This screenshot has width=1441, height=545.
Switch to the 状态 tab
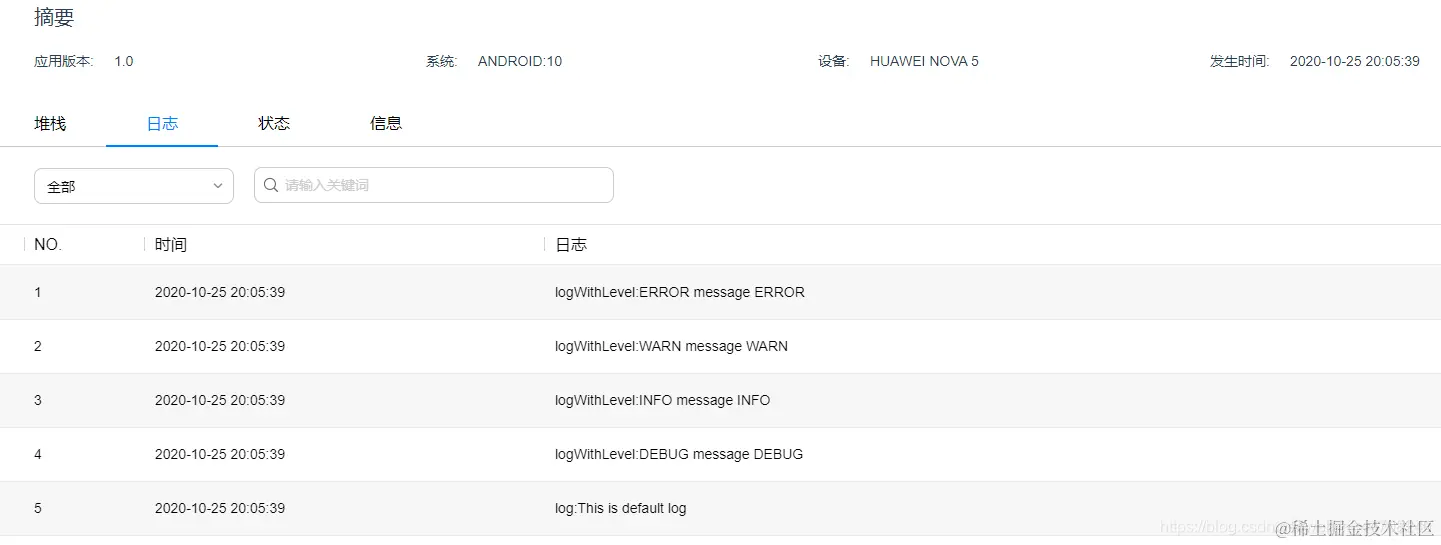click(x=274, y=124)
